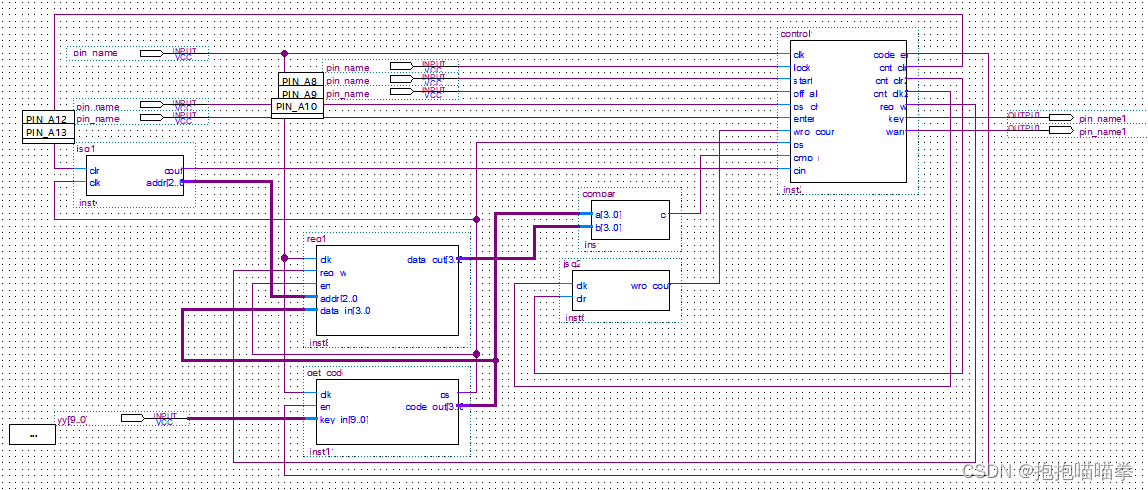Click the code_out port on get_code
Screen dimensions: 1148x490
pos(433,407)
